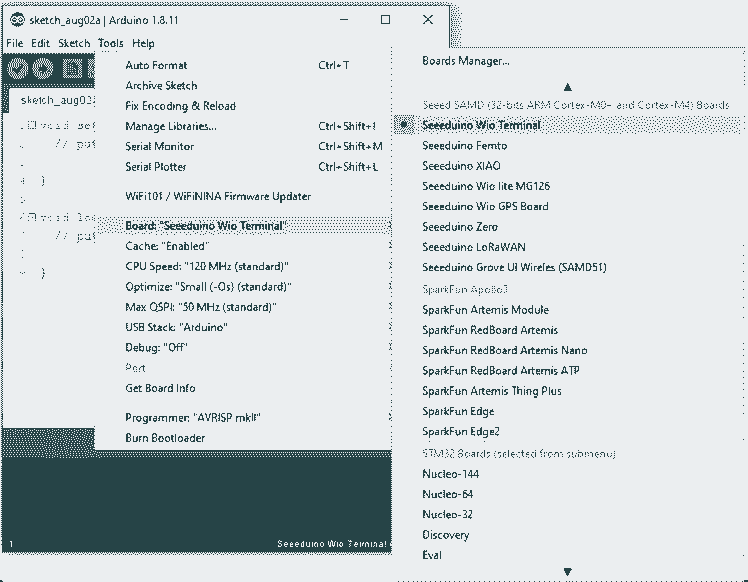748x582 pixels.
Task: Click the Tools menu header
Action: pos(111,43)
